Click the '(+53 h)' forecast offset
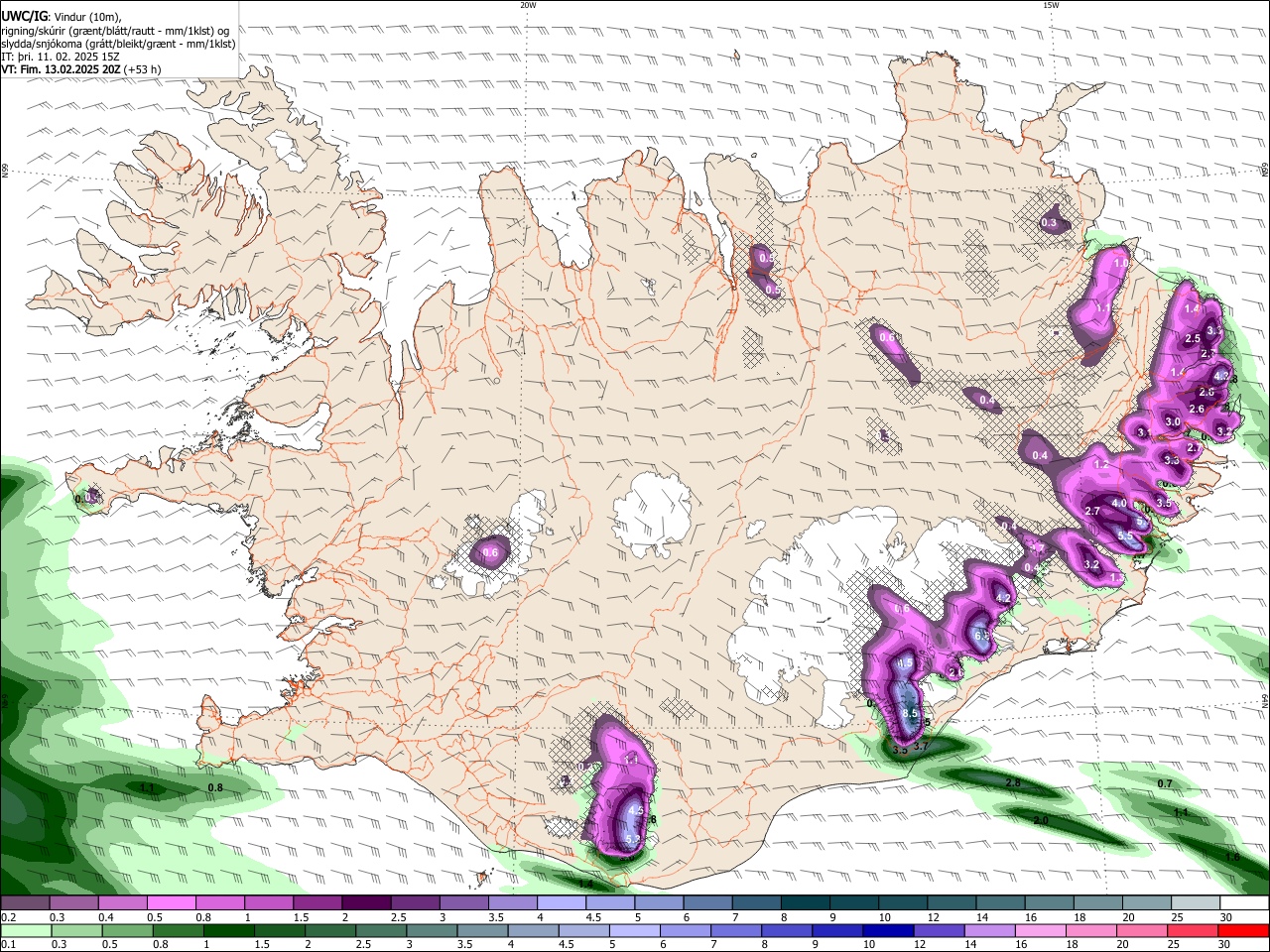Image resolution: width=1270 pixels, height=952 pixels. (142, 69)
